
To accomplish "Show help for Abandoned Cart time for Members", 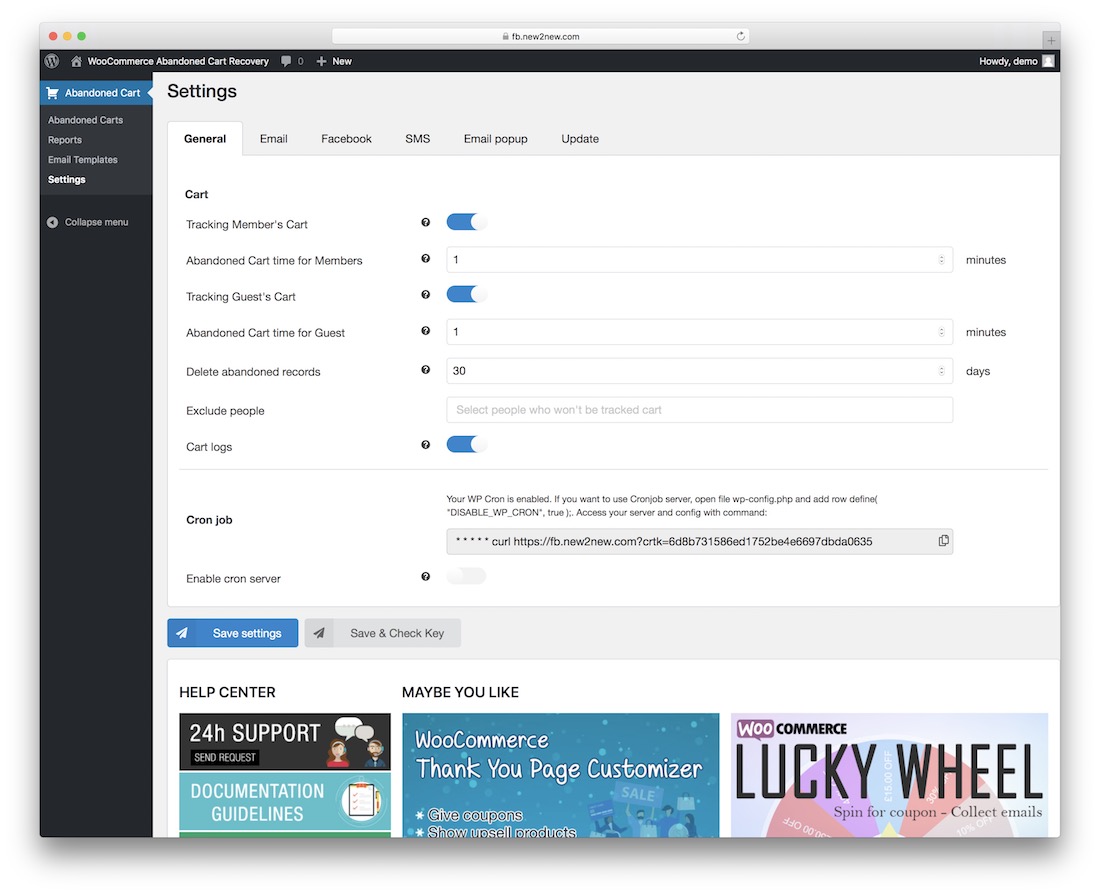I will click(425, 259).
